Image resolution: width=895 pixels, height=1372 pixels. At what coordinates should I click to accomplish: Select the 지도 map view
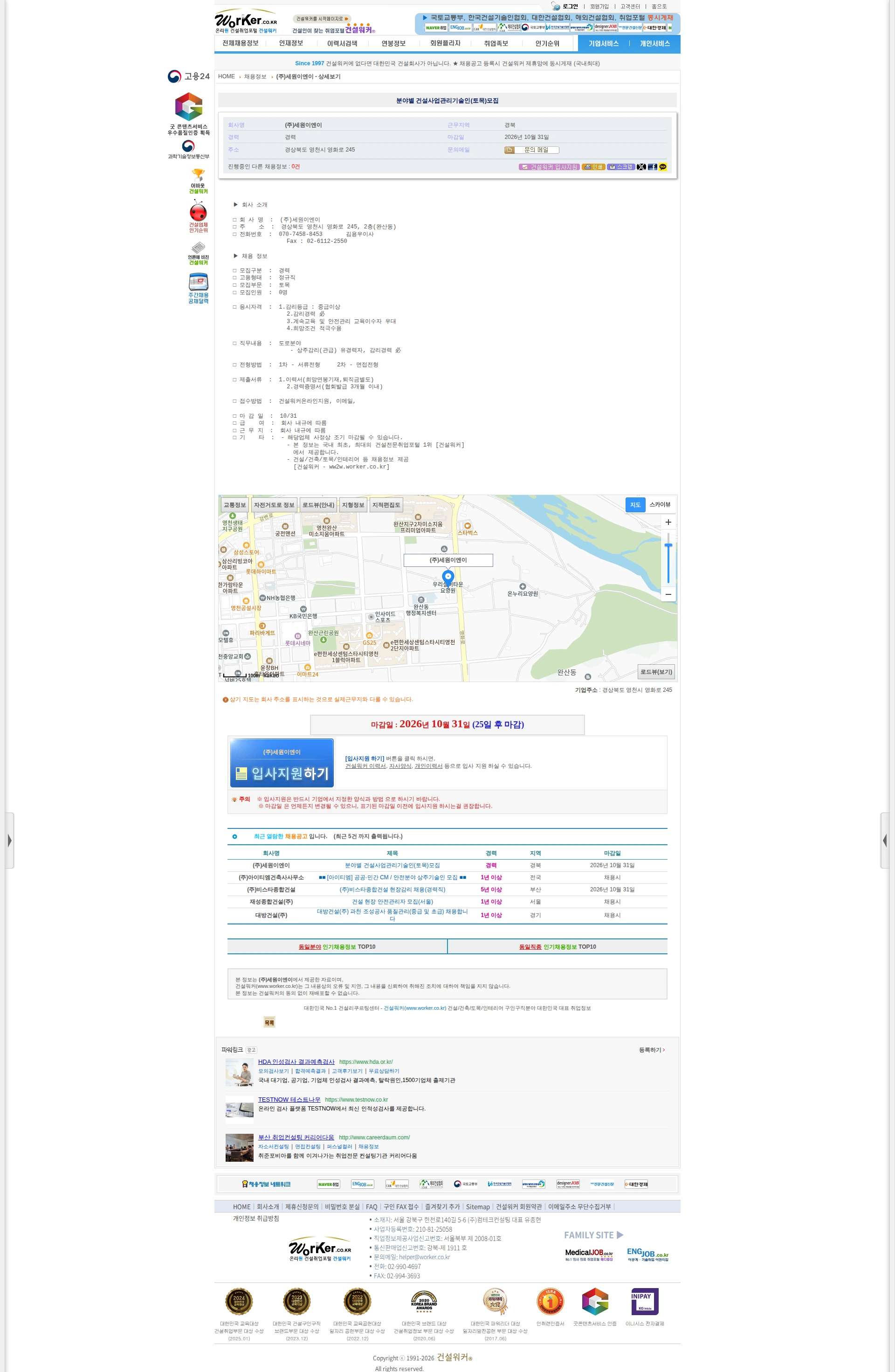[x=635, y=505]
